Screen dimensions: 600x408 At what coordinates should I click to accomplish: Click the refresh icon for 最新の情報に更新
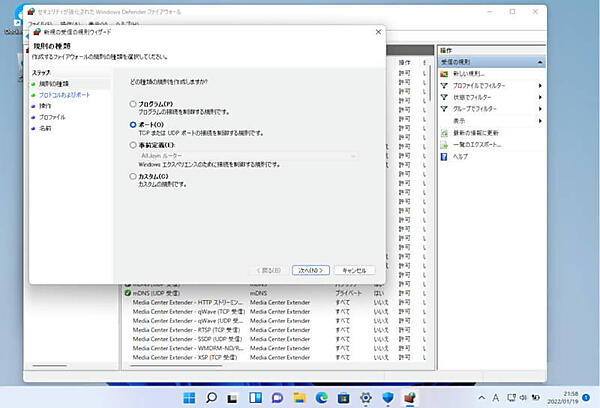point(444,133)
